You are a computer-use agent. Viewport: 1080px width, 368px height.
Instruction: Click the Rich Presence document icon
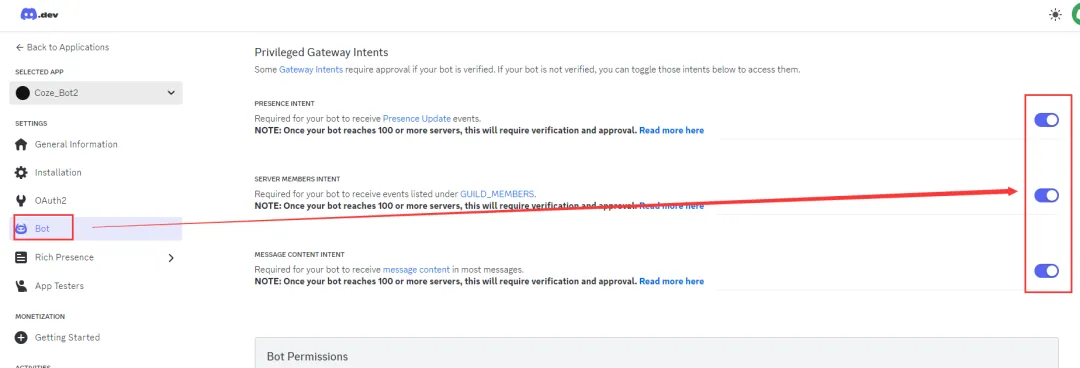pyautogui.click(x=21, y=257)
